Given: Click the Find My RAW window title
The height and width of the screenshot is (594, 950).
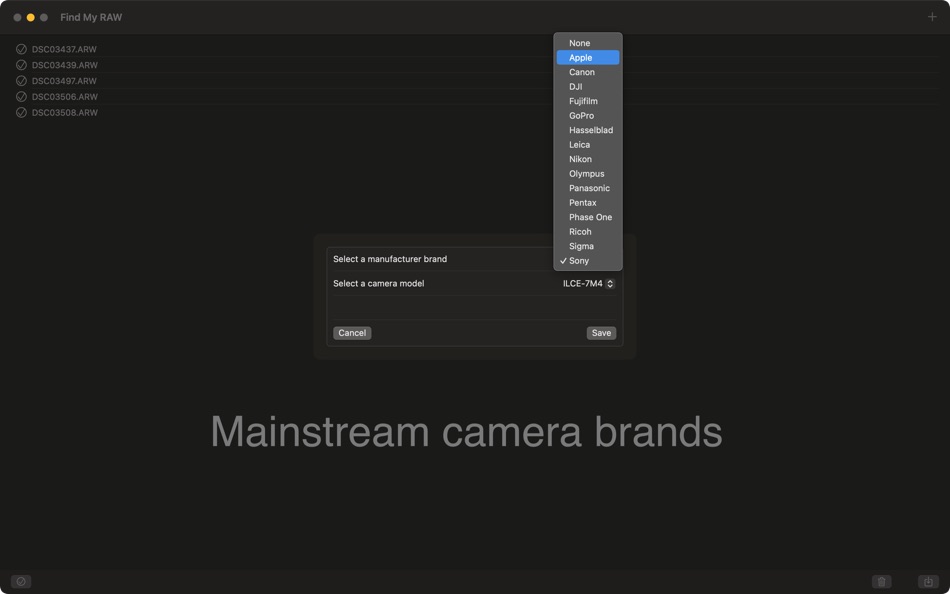Looking at the screenshot, I should (x=91, y=18).
